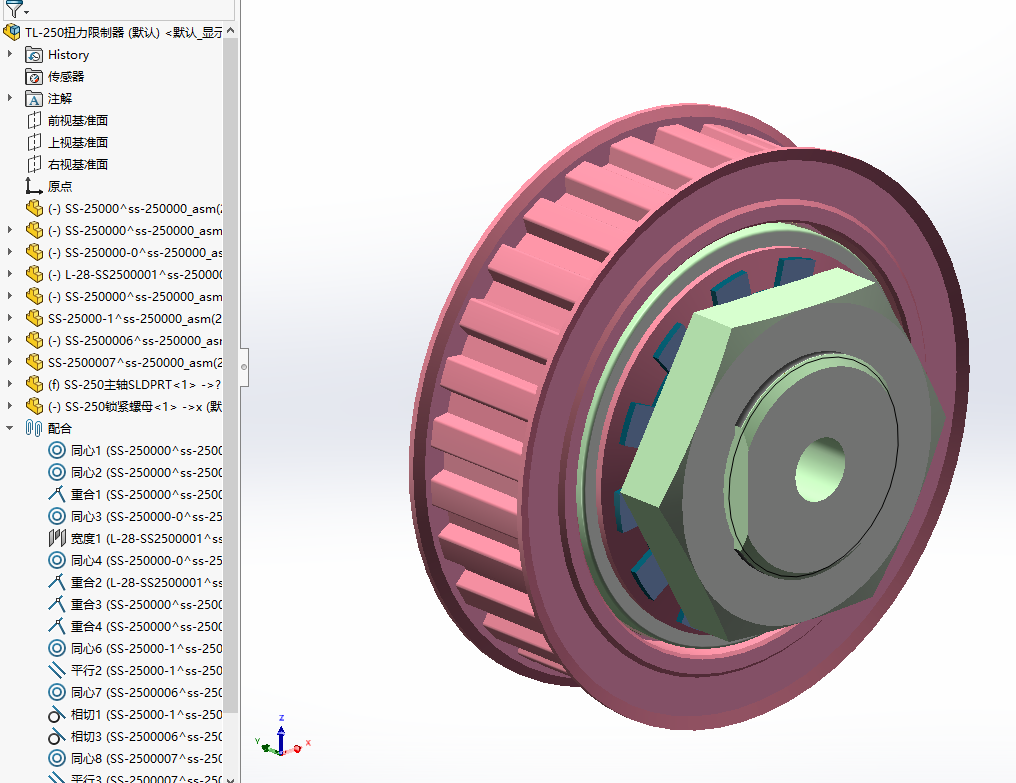Expand the SS-25000-1 component node
The width and height of the screenshot is (1016, 783).
coord(10,318)
